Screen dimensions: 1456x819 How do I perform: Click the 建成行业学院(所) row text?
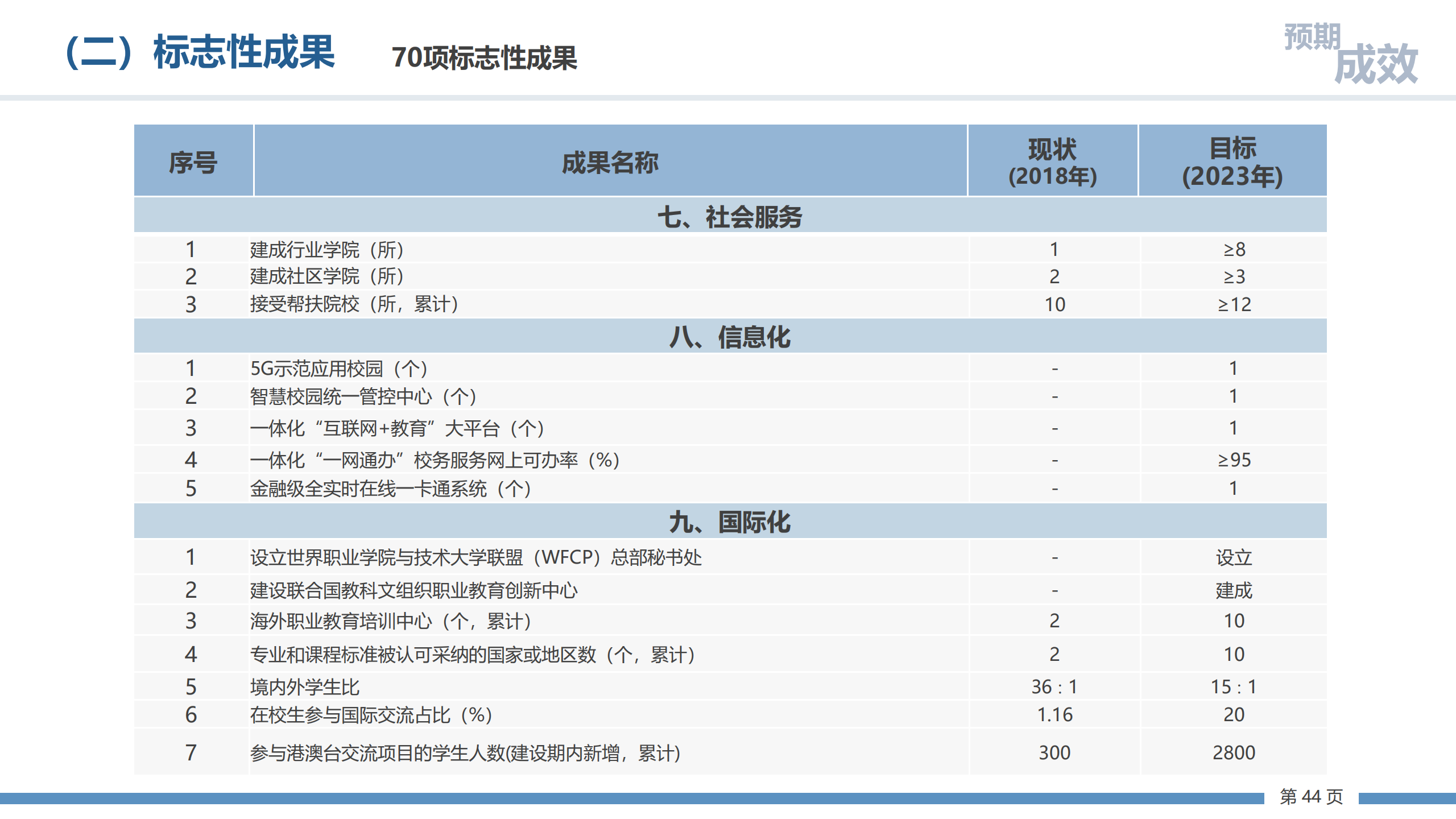[327, 250]
